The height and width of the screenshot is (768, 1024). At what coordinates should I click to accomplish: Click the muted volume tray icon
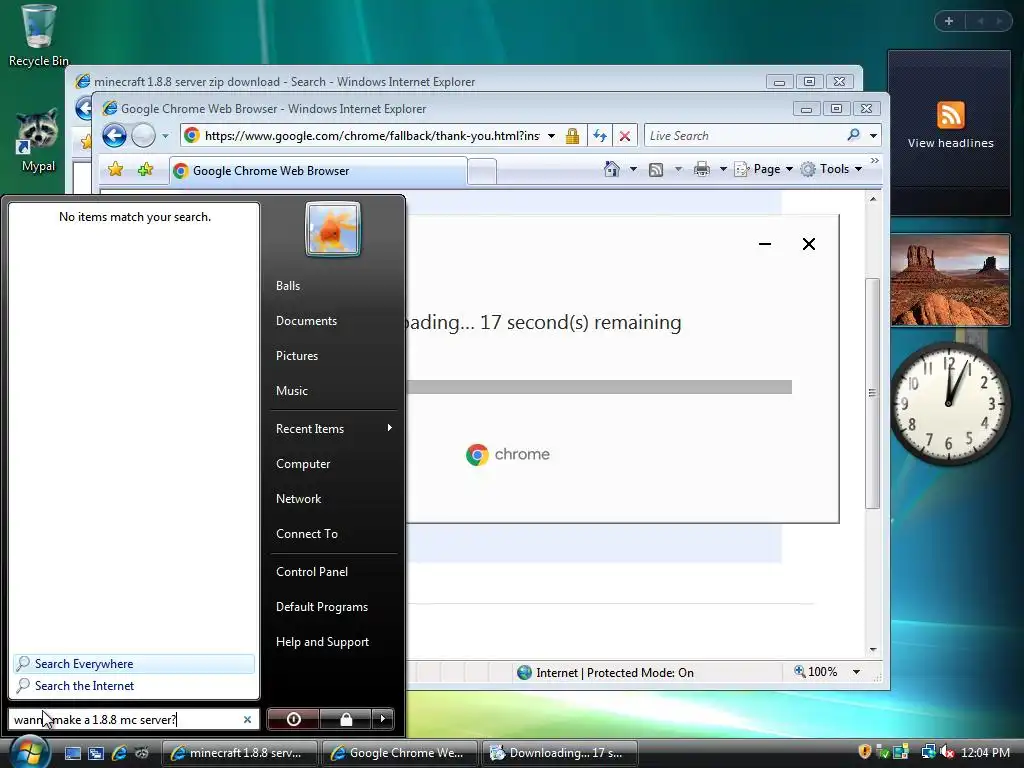pyautogui.click(x=948, y=752)
